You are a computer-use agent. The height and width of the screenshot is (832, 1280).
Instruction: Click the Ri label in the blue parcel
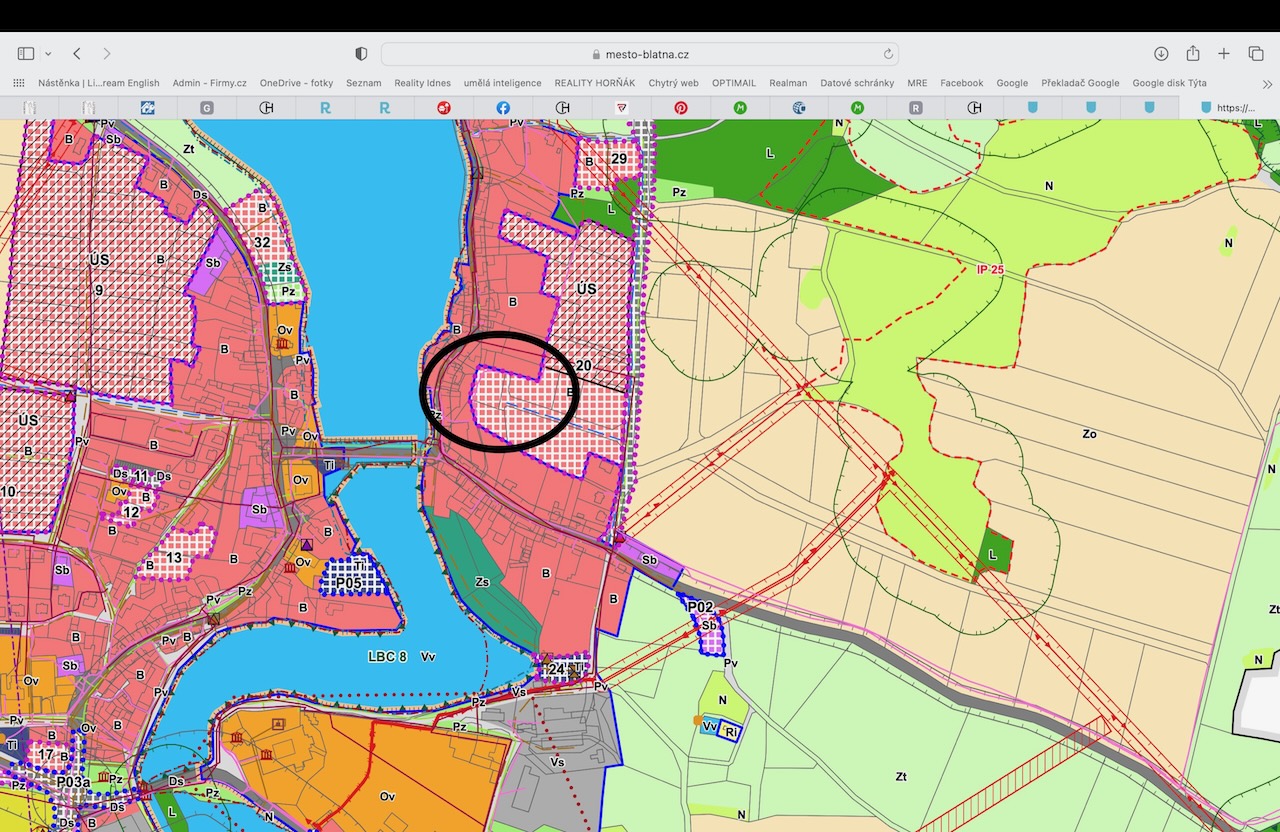pyautogui.click(x=731, y=730)
